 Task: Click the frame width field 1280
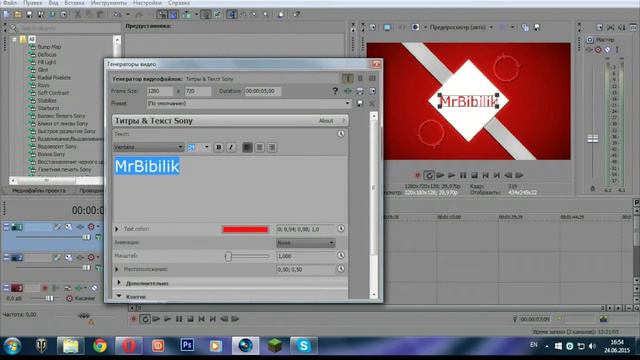click(x=160, y=91)
